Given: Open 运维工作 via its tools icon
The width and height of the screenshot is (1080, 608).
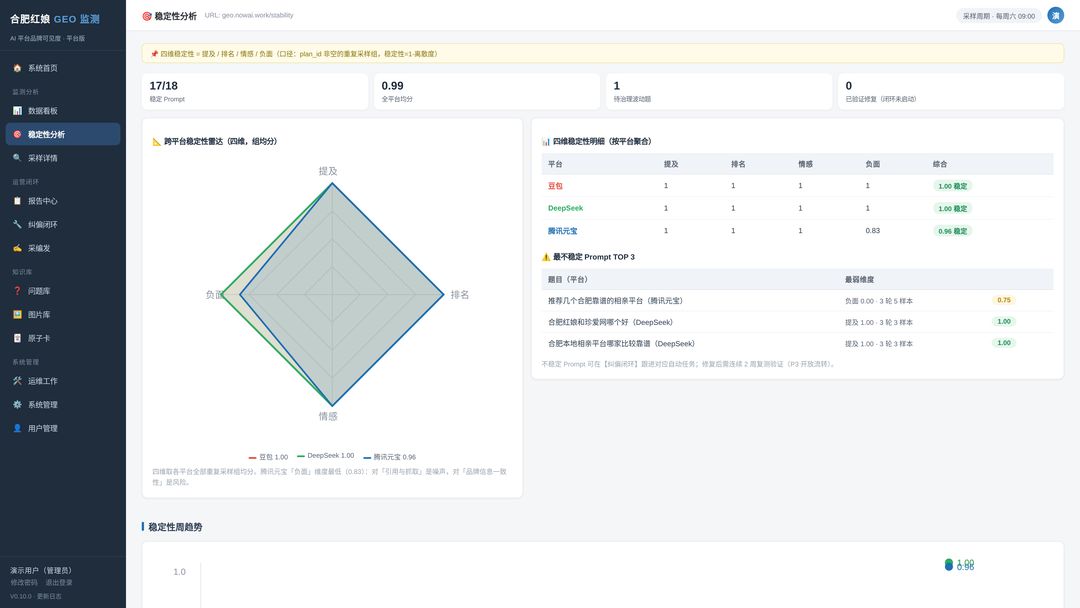Looking at the screenshot, I should [x=17, y=381].
